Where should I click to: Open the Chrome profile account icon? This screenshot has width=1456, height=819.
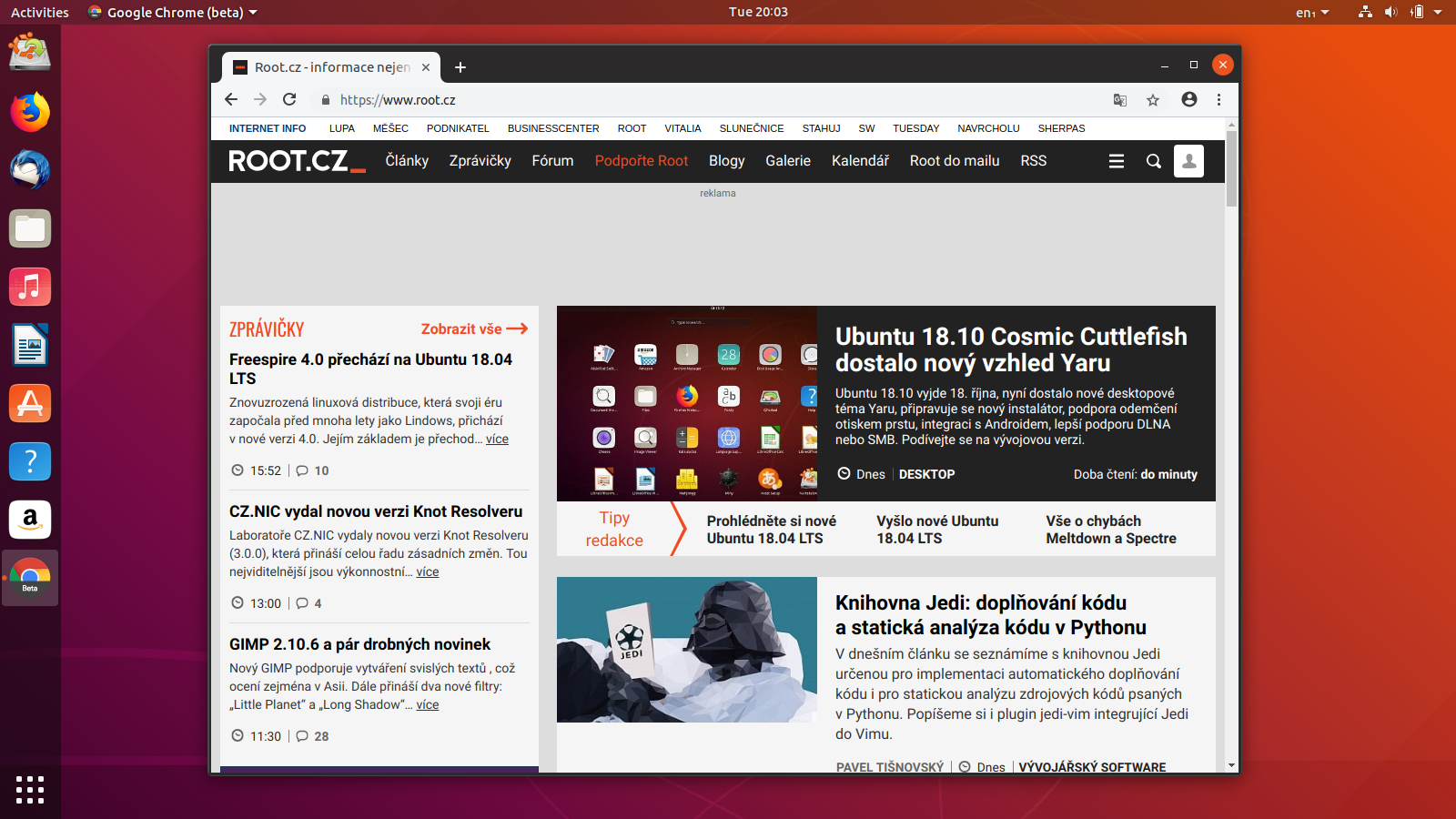tap(1188, 99)
